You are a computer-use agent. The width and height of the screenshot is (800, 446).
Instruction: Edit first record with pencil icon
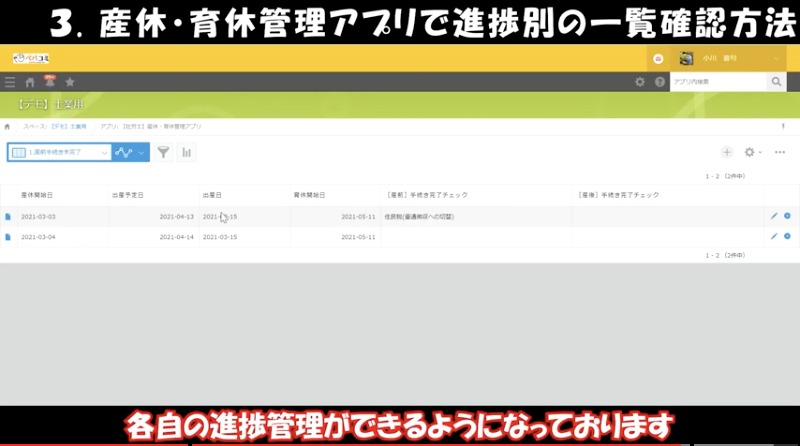(x=774, y=216)
